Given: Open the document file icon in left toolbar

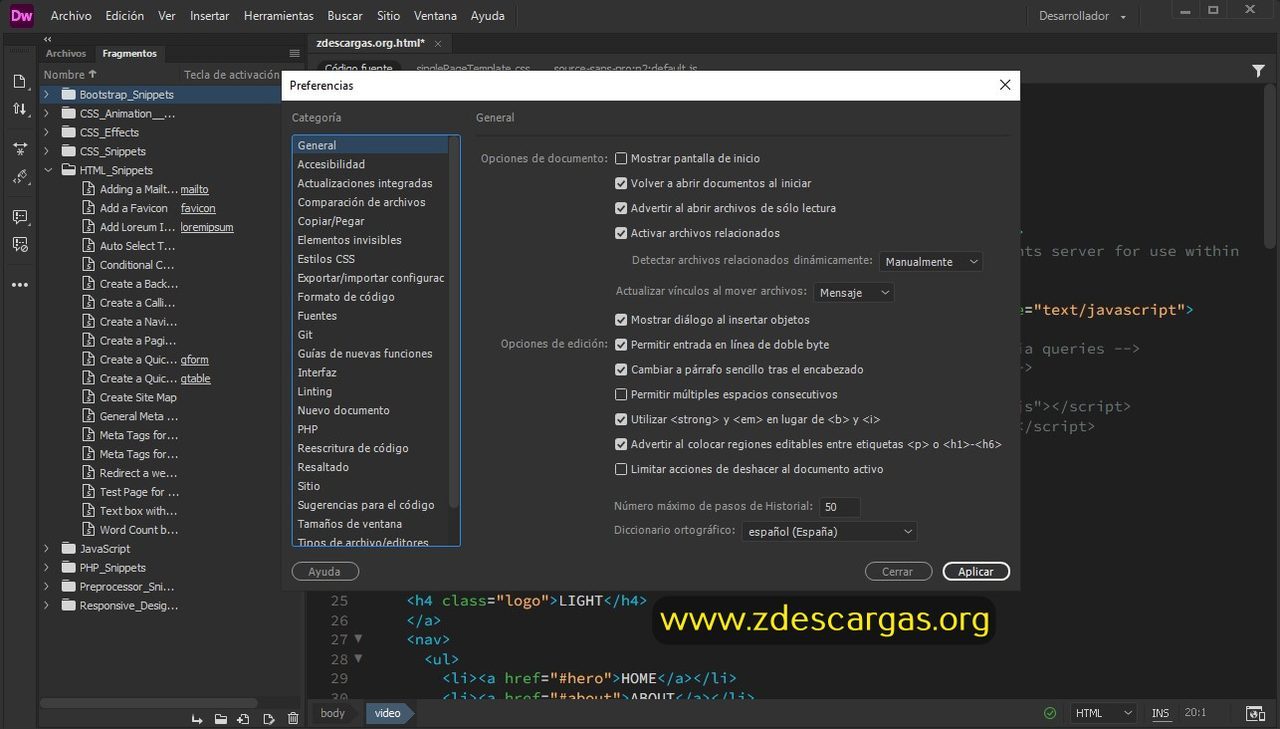Looking at the screenshot, I should [x=19, y=82].
